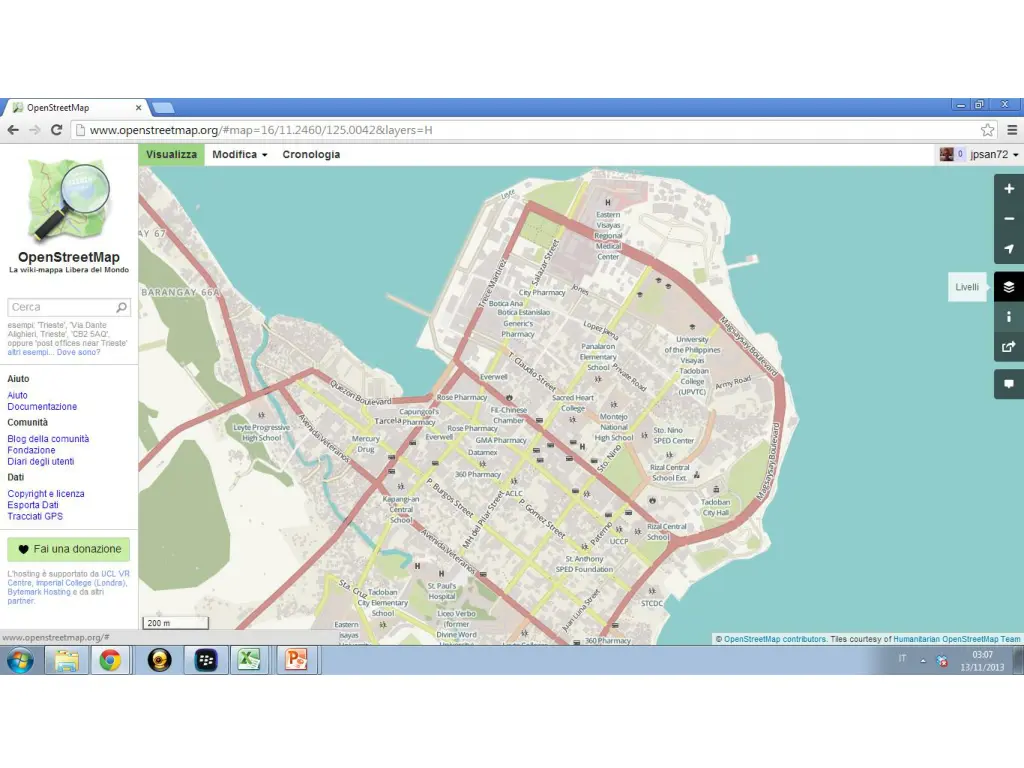
Task: Click the search magnifier icon
Action: point(121,307)
